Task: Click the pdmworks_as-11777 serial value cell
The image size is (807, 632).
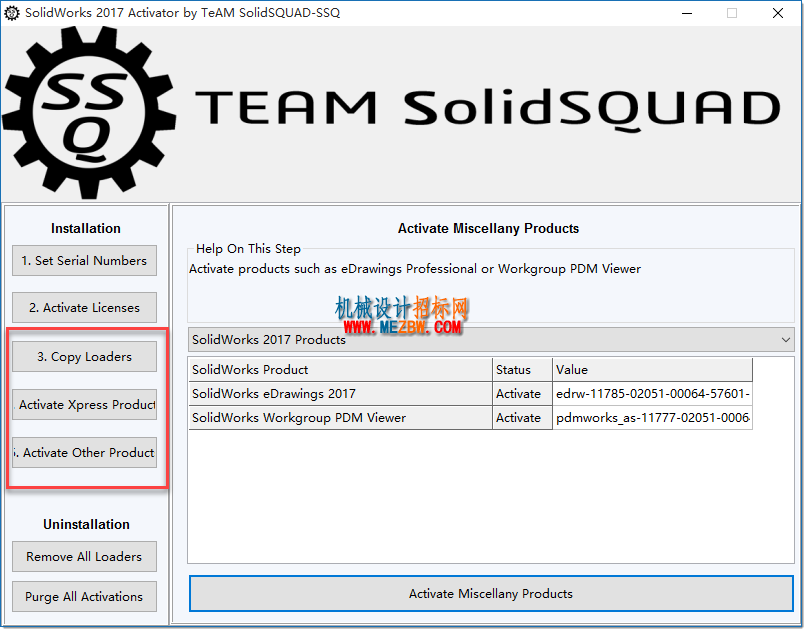Action: [653, 418]
